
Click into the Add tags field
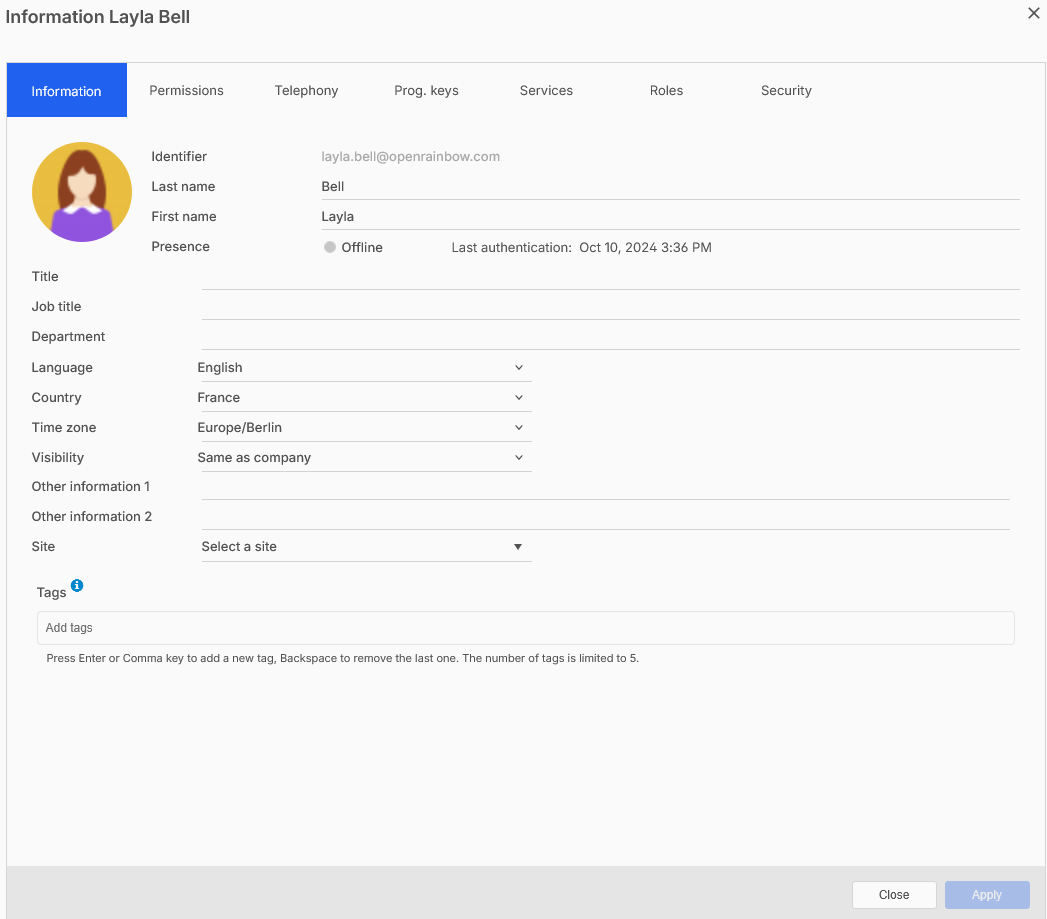525,628
